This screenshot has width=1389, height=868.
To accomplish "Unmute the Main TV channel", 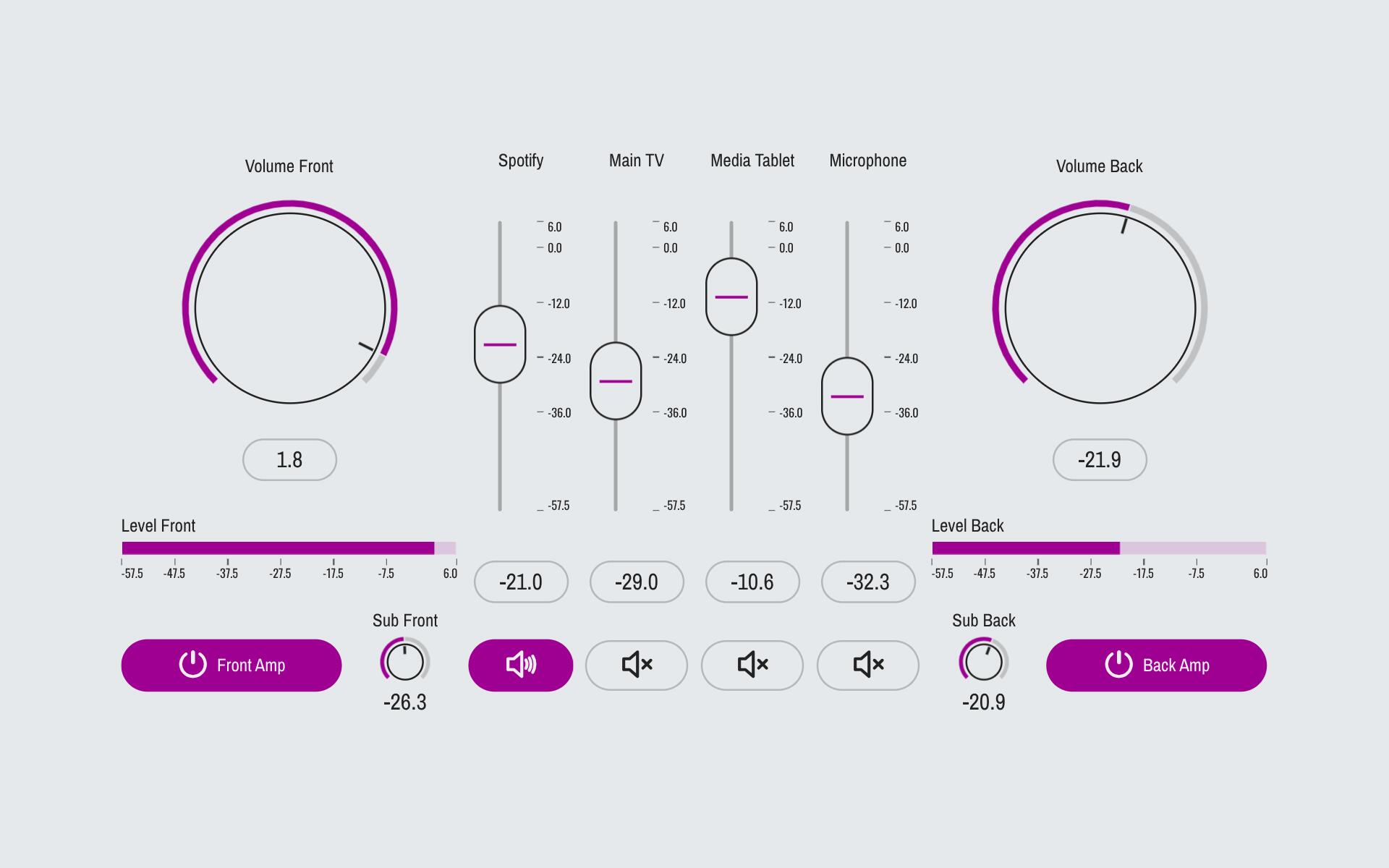I will click(636, 665).
